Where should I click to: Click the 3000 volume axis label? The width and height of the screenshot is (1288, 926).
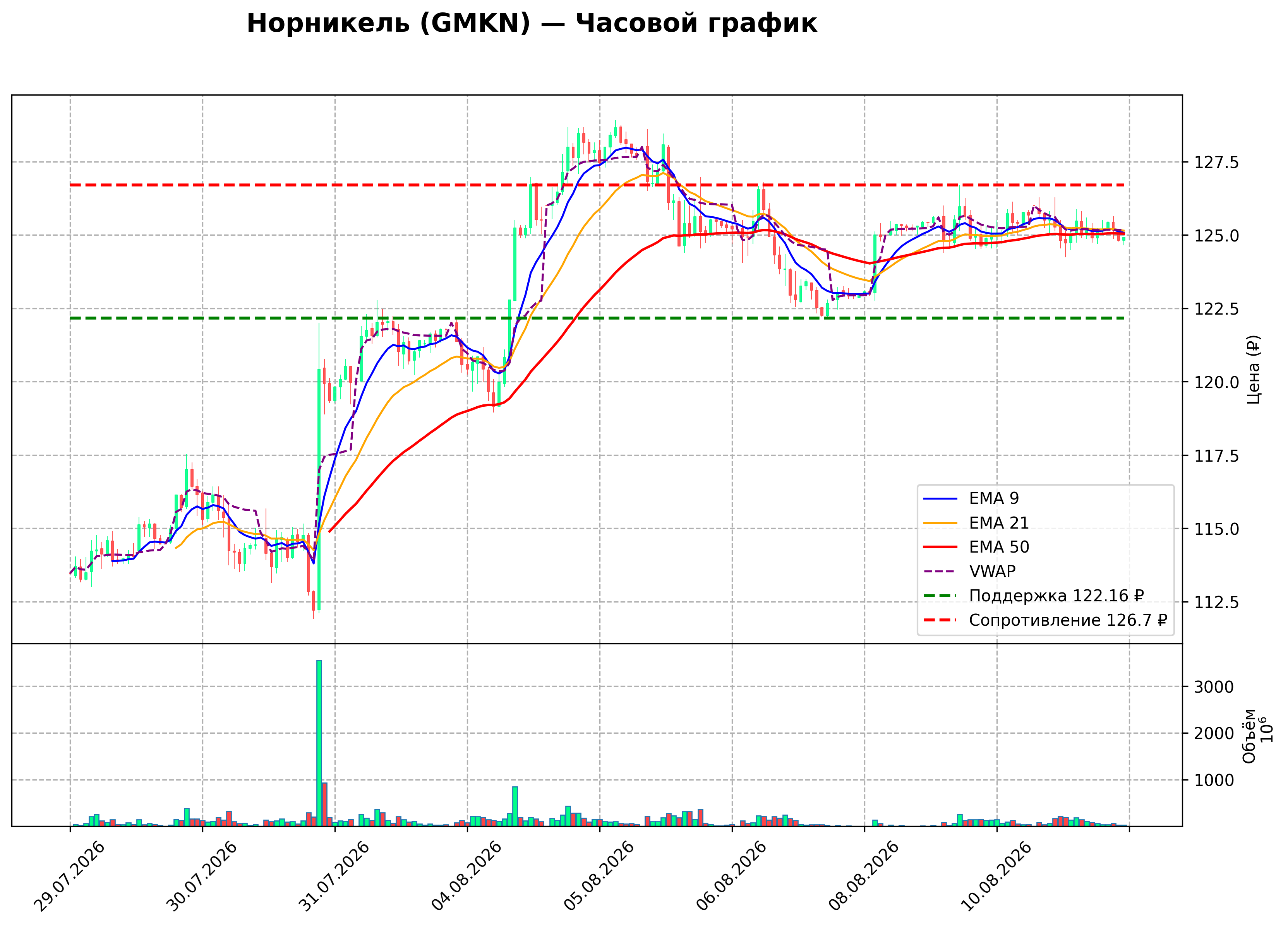1214,687
